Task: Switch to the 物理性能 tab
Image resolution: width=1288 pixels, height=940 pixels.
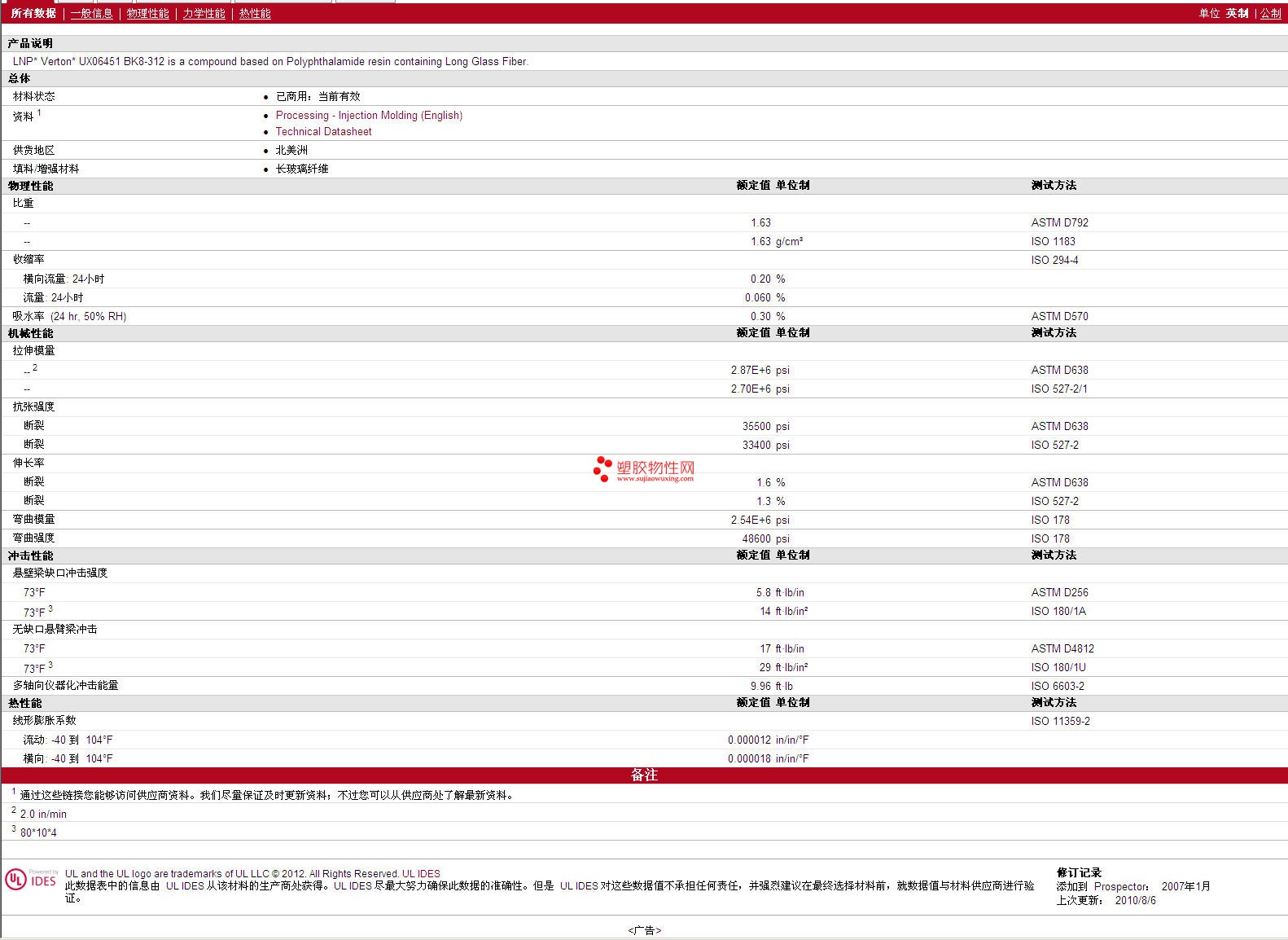Action: [147, 13]
